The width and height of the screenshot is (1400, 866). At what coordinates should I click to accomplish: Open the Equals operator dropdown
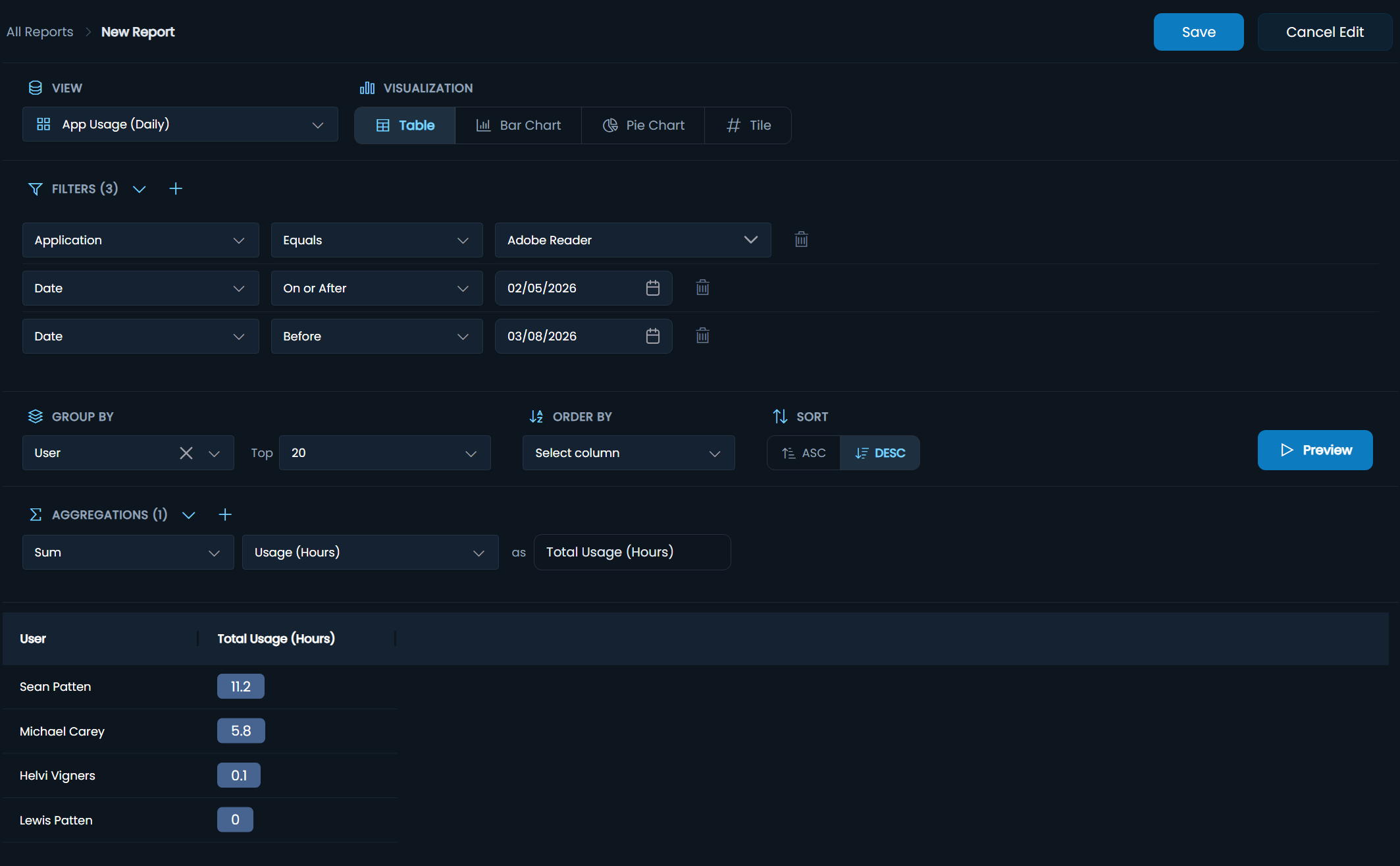pos(377,240)
